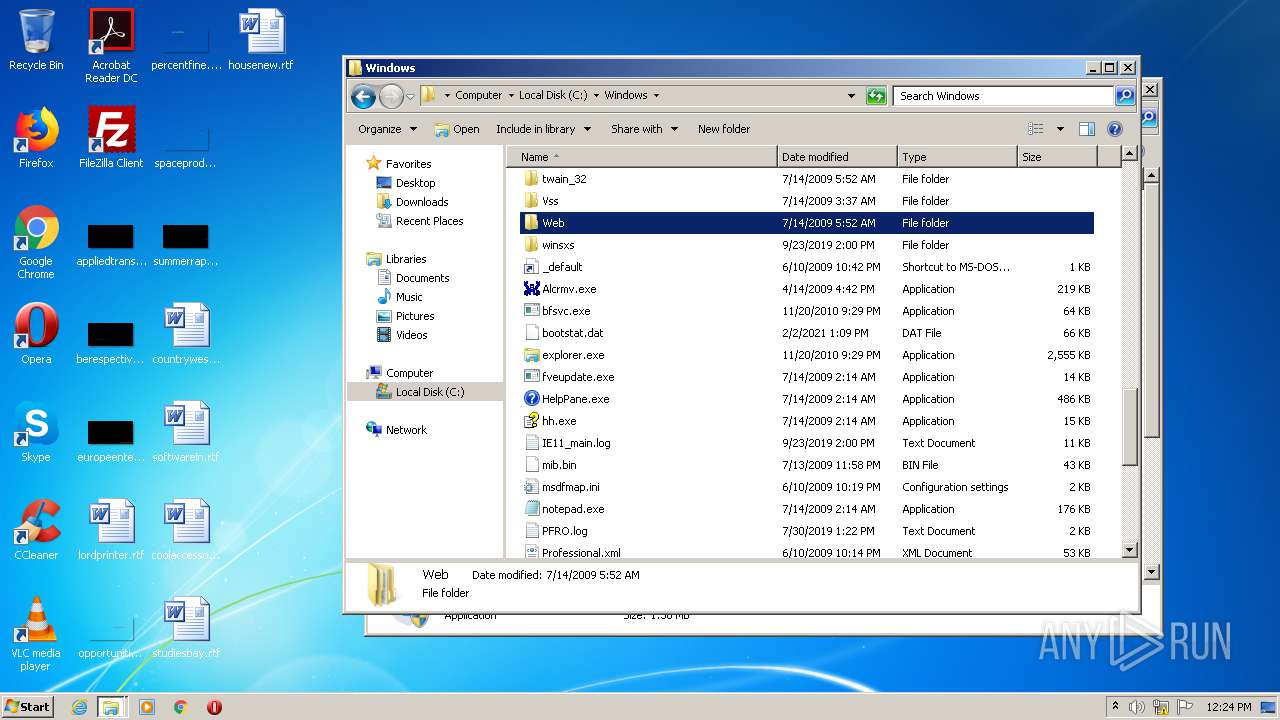The image size is (1280, 720).
Task: Open recent pages dropdown next to Forward
Action: [x=410, y=97]
